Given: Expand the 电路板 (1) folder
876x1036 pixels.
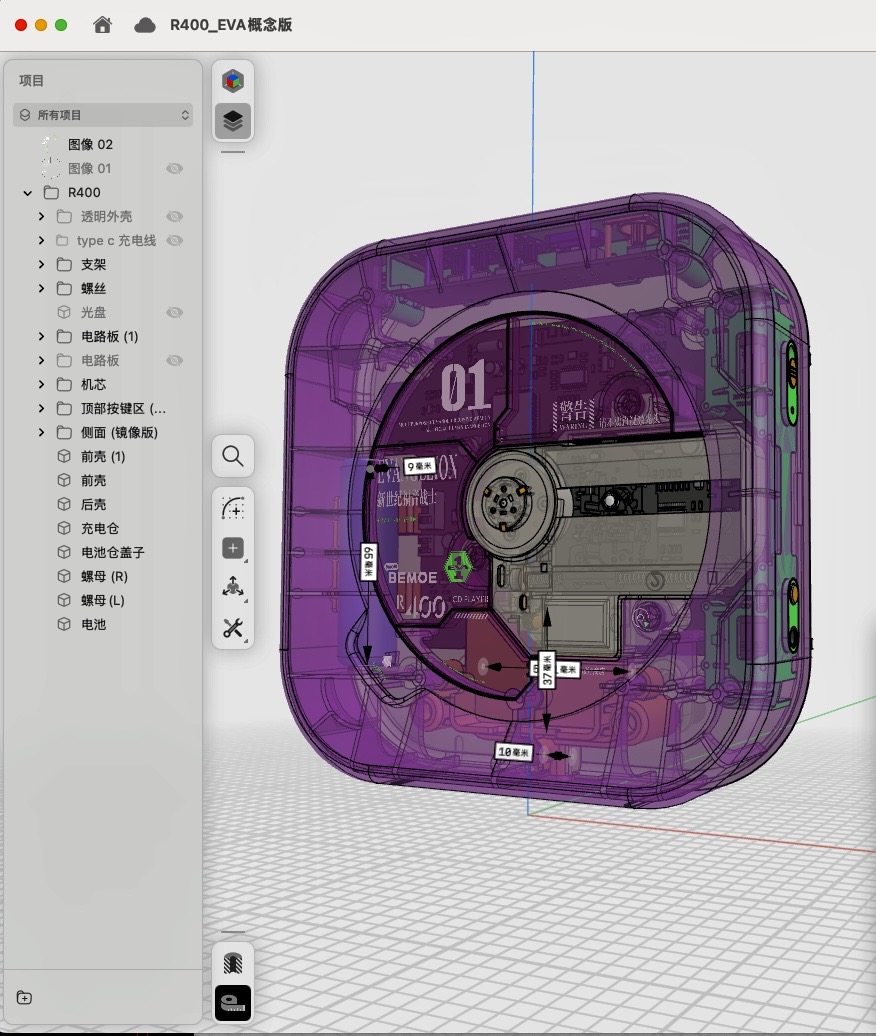Looking at the screenshot, I should click(42, 336).
